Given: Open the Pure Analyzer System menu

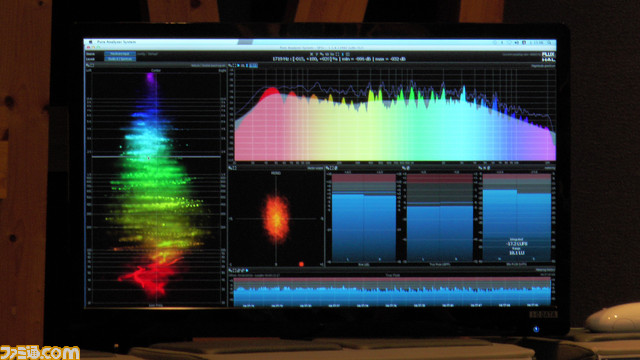Looking at the screenshot, I should tap(116, 42).
